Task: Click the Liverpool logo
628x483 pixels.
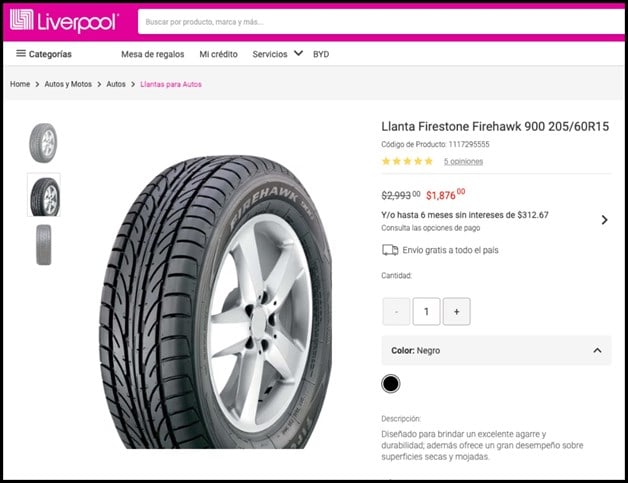Action: tap(64, 20)
